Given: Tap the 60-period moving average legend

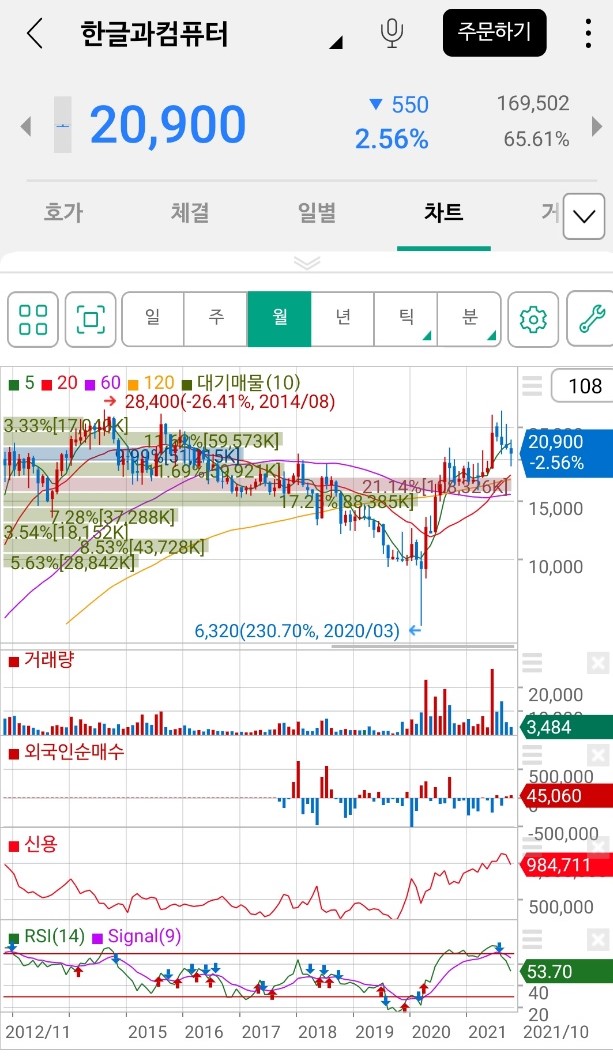Looking at the screenshot, I should 103,383.
